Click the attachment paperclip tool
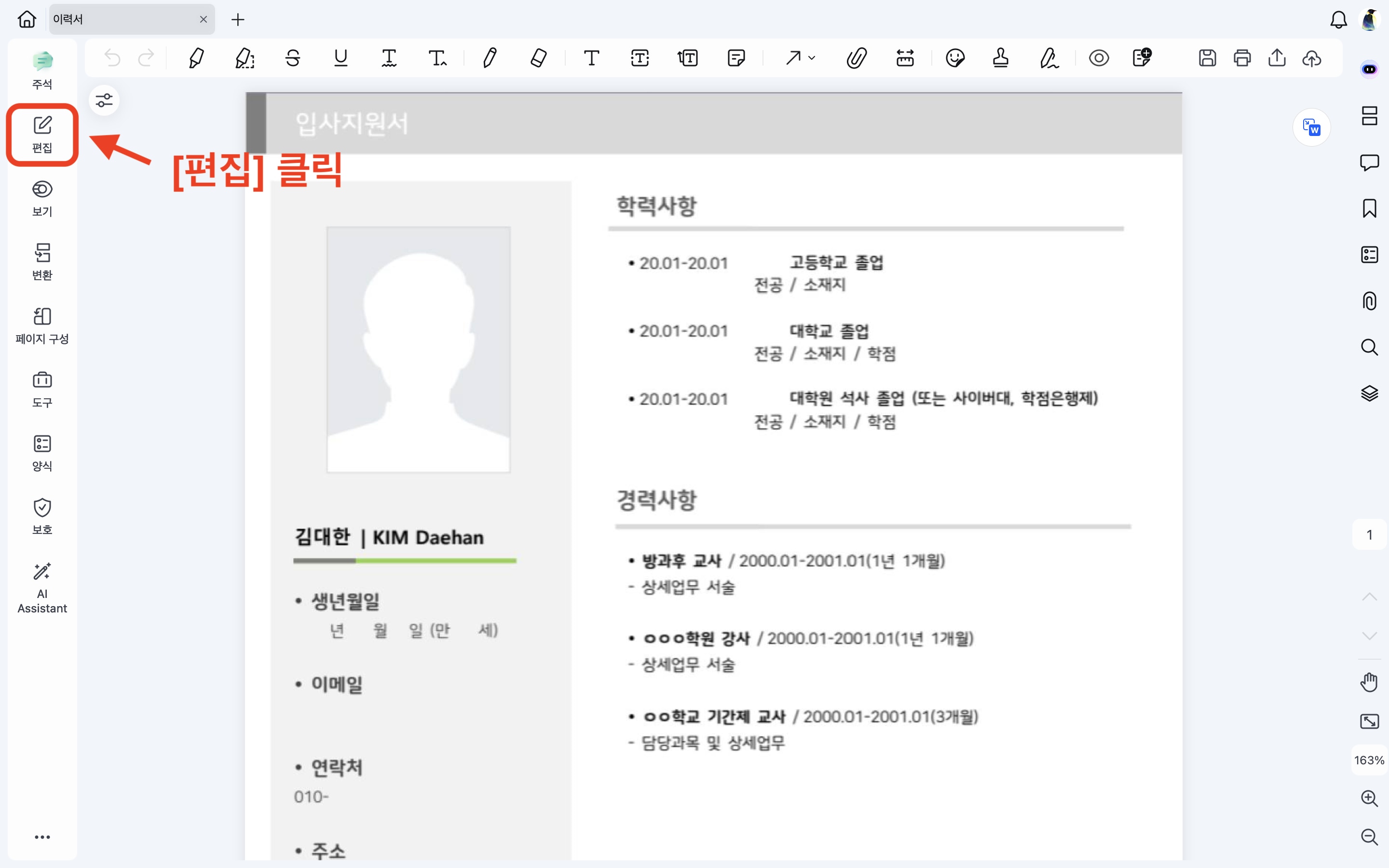Viewport: 1389px width, 868px height. tap(857, 58)
